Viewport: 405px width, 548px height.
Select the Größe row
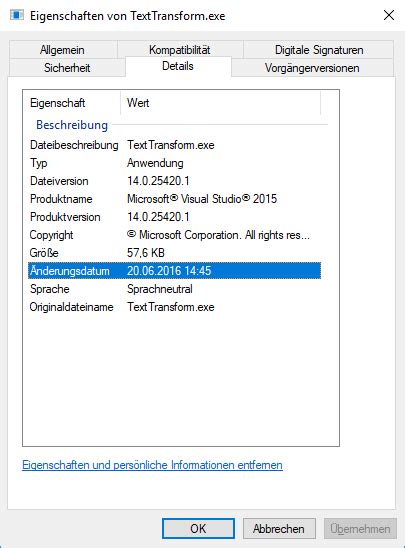(174, 253)
